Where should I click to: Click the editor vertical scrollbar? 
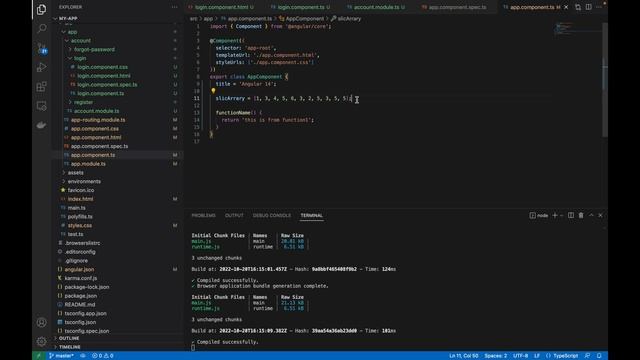click(x=605, y=80)
